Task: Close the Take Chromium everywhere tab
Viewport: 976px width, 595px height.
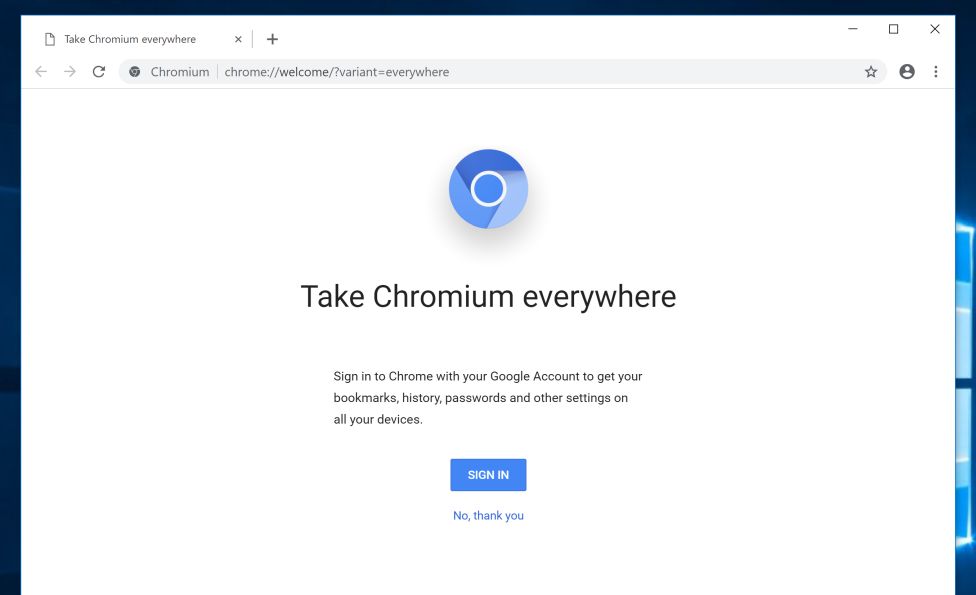Action: click(x=237, y=38)
